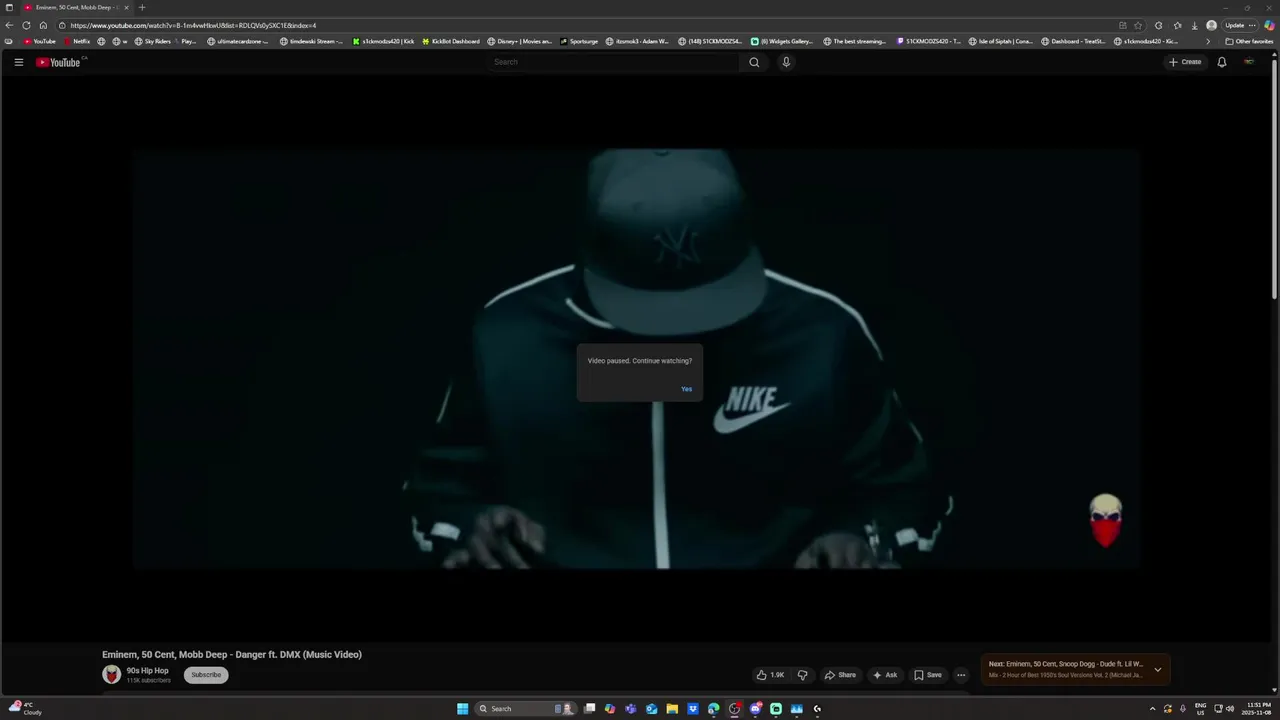The width and height of the screenshot is (1280, 720).
Task: Open the 90s Hip Hop channel name link
Action: click(148, 671)
